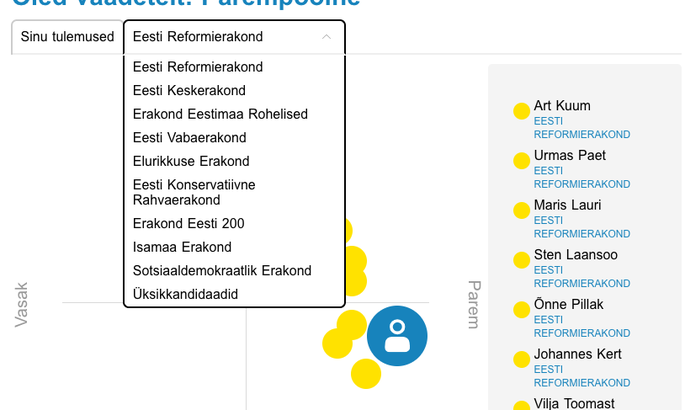Click the yellow dot beside Urmas Paet
Image resolution: width=685 pixels, height=410 pixels.
[521, 161]
